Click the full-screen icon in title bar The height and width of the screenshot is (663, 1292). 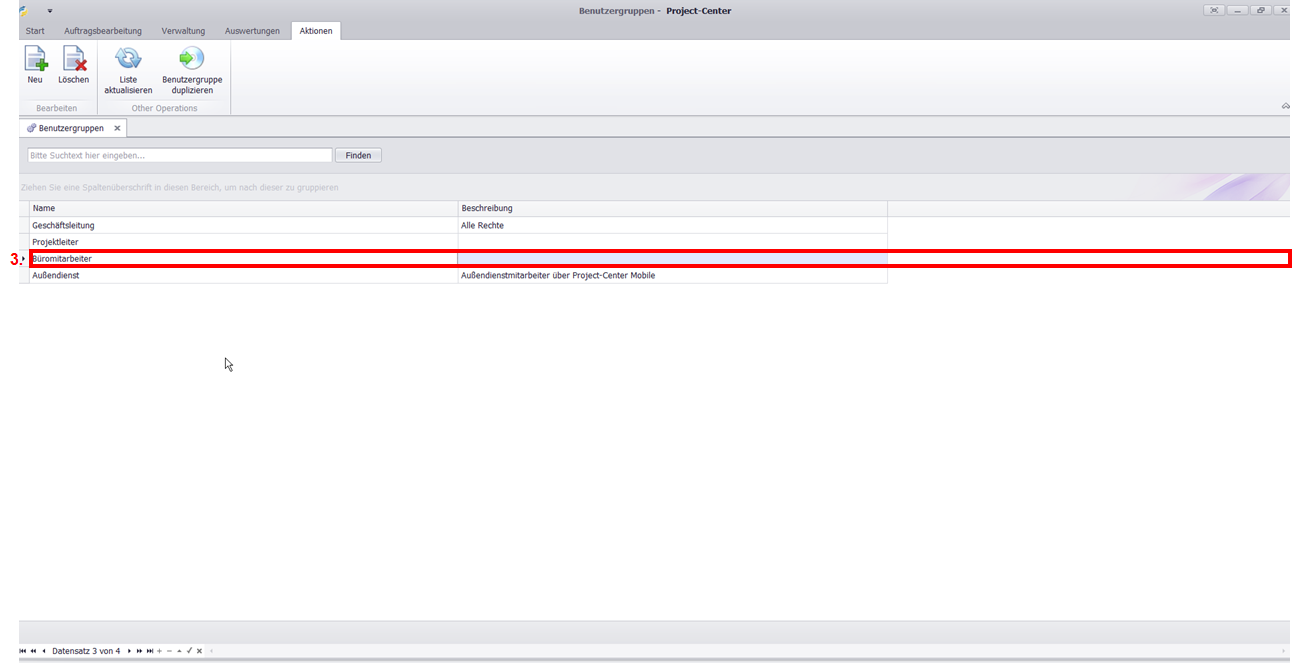(x=1214, y=10)
